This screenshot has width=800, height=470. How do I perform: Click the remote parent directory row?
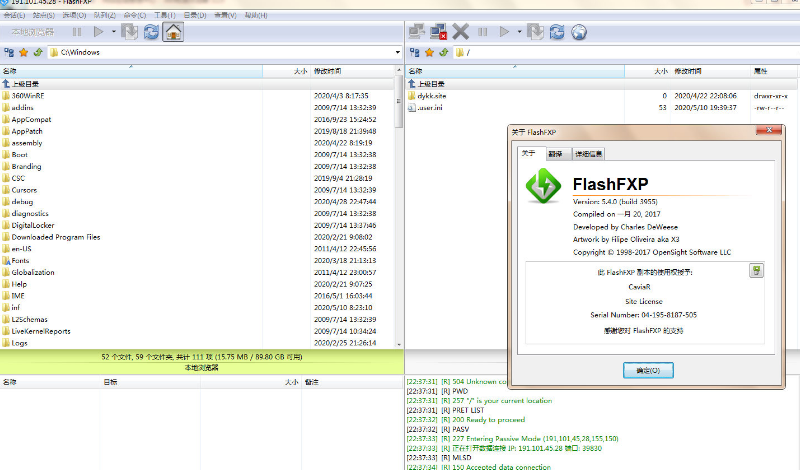602,84
